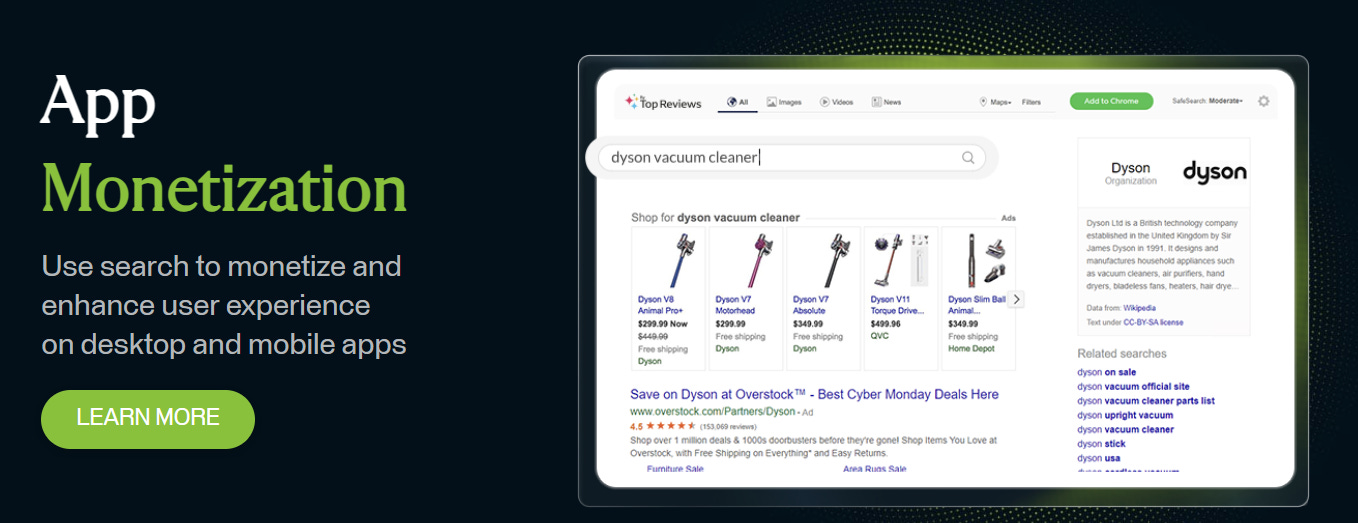
Task: Click the Videos tab play icon
Action: click(x=825, y=102)
